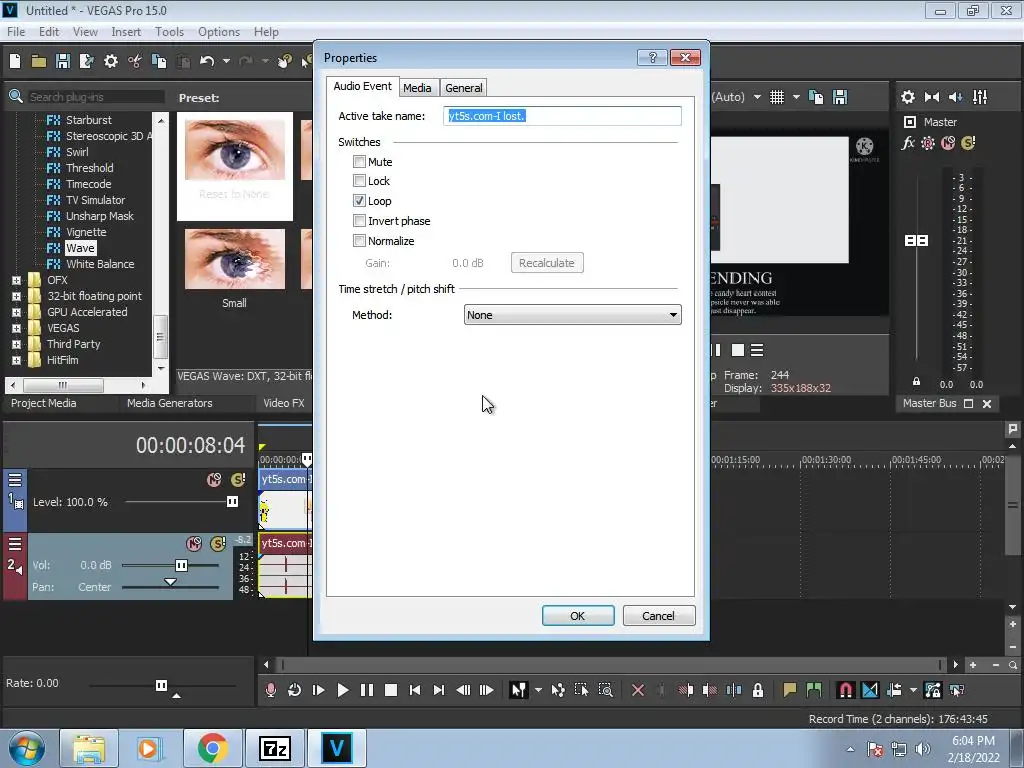The width and height of the screenshot is (1024, 768).
Task: Click OK in Properties dialog
Action: (578, 616)
